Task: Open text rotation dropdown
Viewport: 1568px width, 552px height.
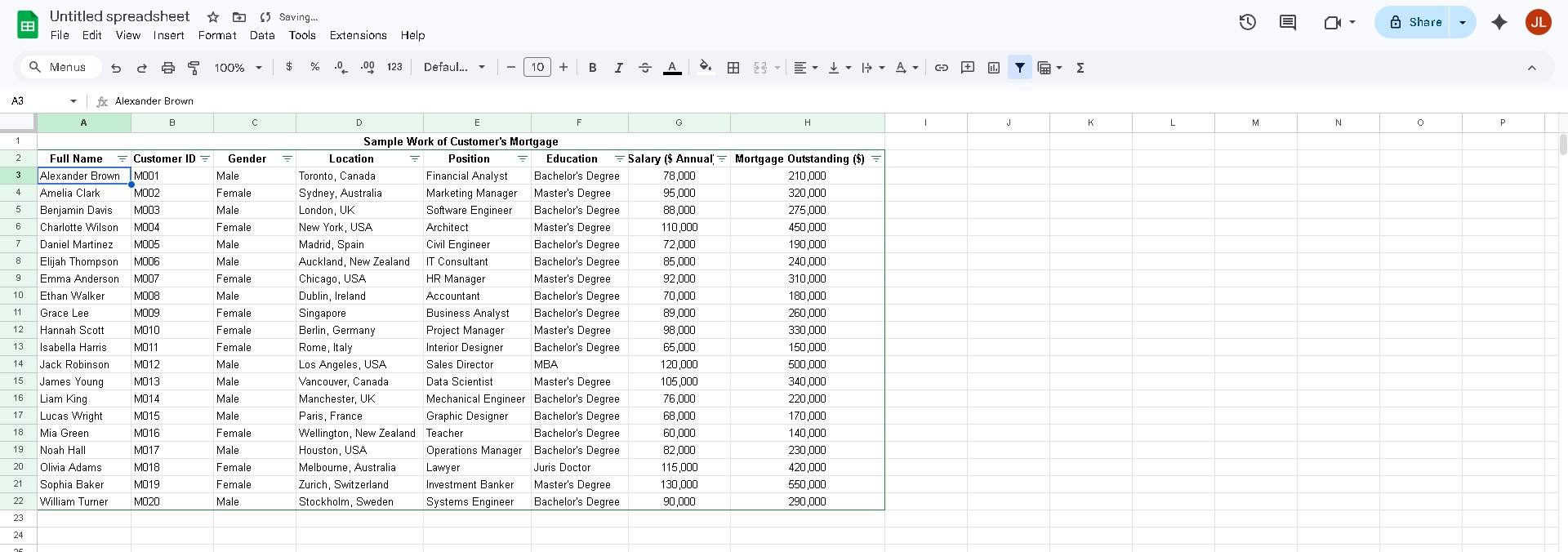Action: (906, 68)
